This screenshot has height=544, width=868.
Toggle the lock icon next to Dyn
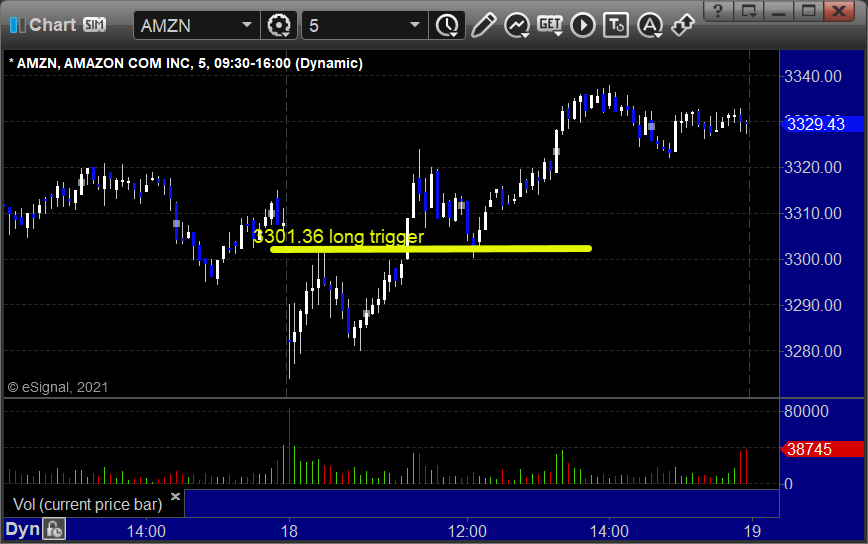coord(55,530)
